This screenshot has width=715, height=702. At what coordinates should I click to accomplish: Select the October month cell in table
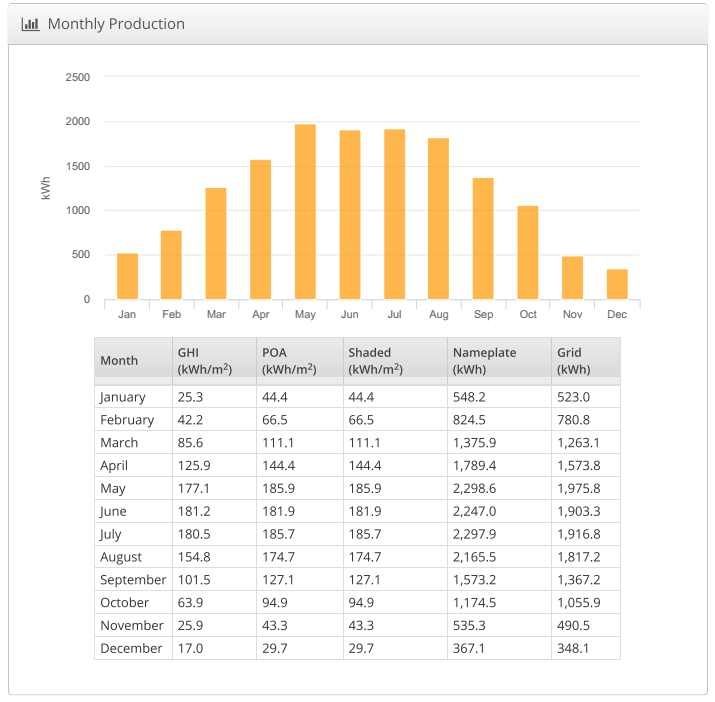pyautogui.click(x=124, y=602)
